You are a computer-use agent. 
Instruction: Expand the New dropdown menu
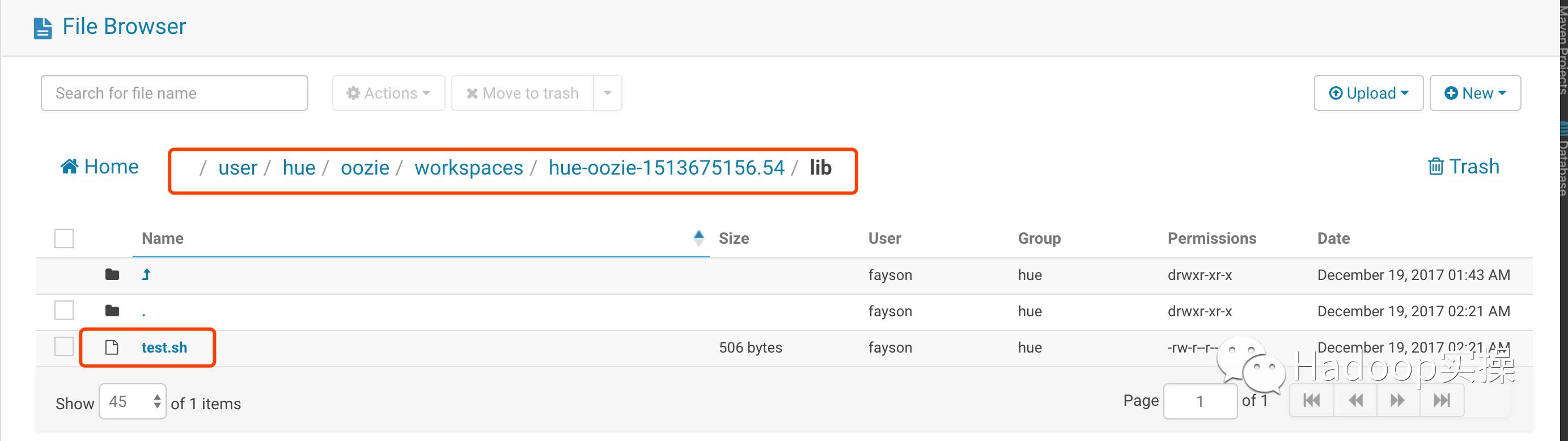1474,93
